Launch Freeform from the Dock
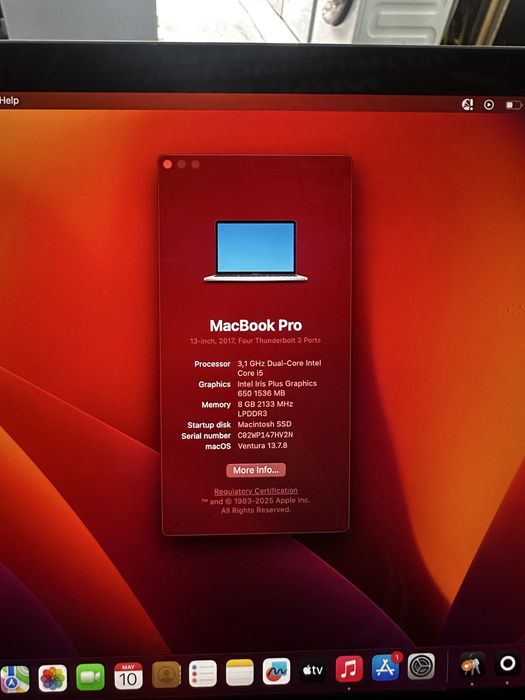The width and height of the screenshot is (525, 700). click(x=276, y=671)
